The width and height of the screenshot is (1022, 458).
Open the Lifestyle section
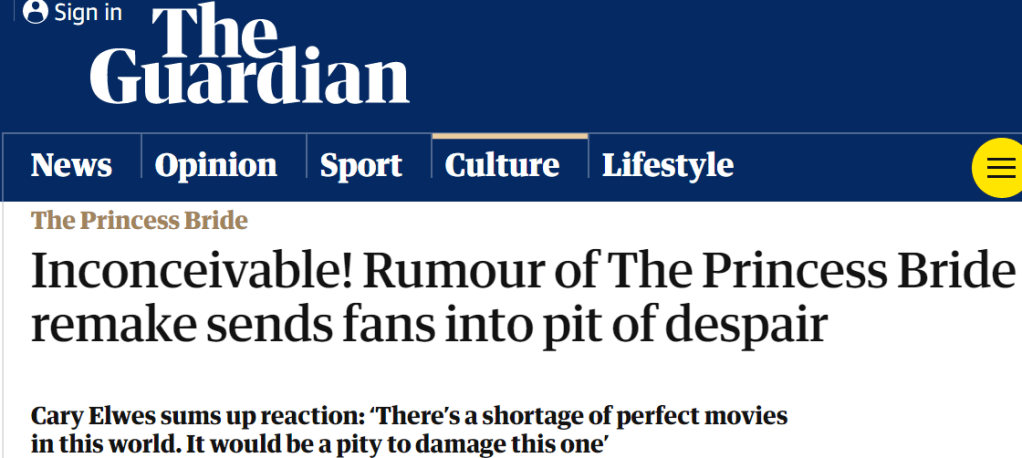click(x=668, y=165)
